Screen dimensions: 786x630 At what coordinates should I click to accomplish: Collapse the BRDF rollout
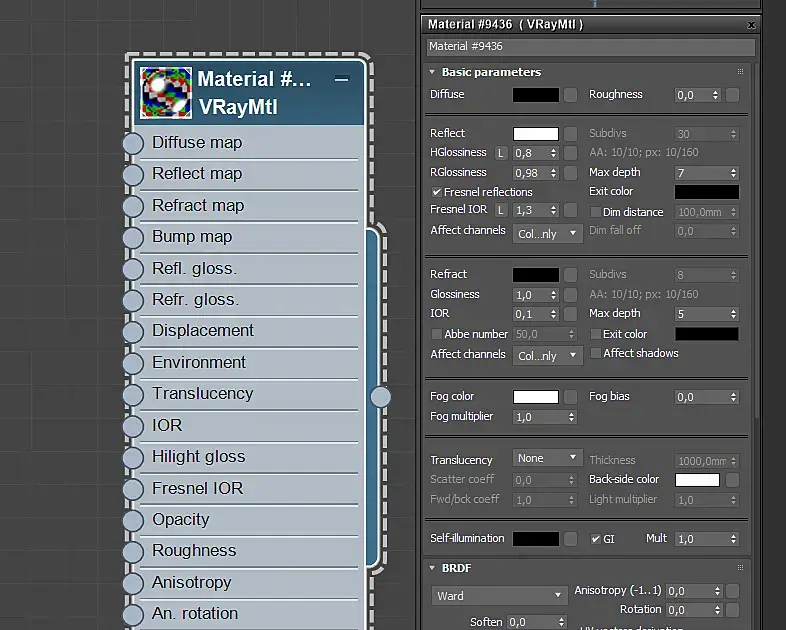[432, 568]
